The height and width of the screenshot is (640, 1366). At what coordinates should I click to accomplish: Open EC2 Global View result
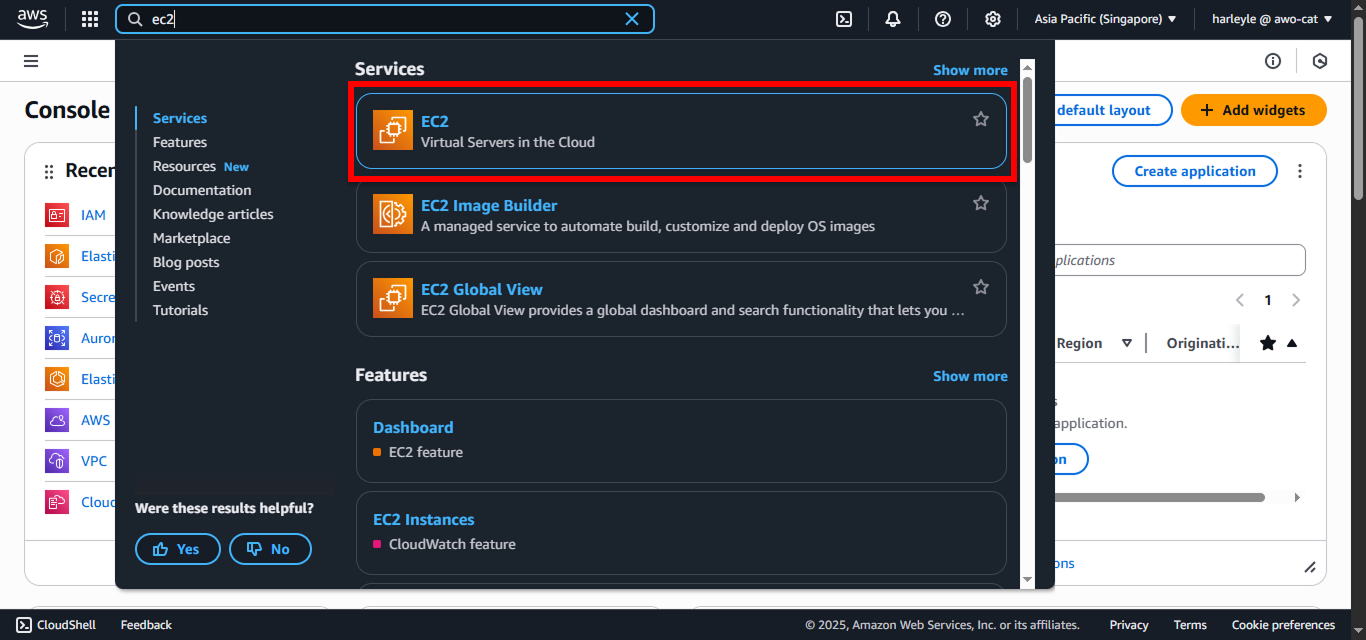point(681,299)
